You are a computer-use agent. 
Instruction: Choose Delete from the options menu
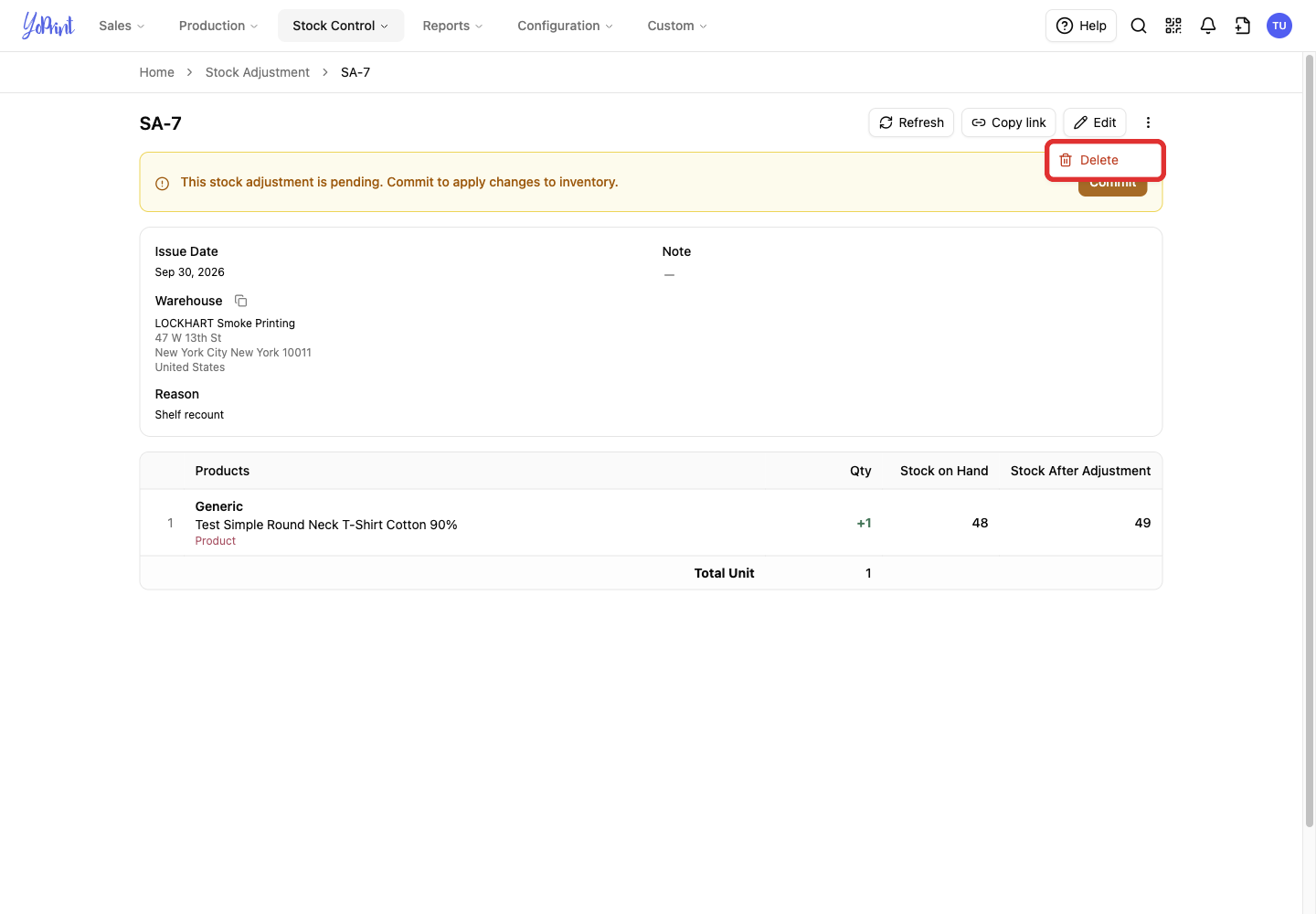tap(1105, 160)
